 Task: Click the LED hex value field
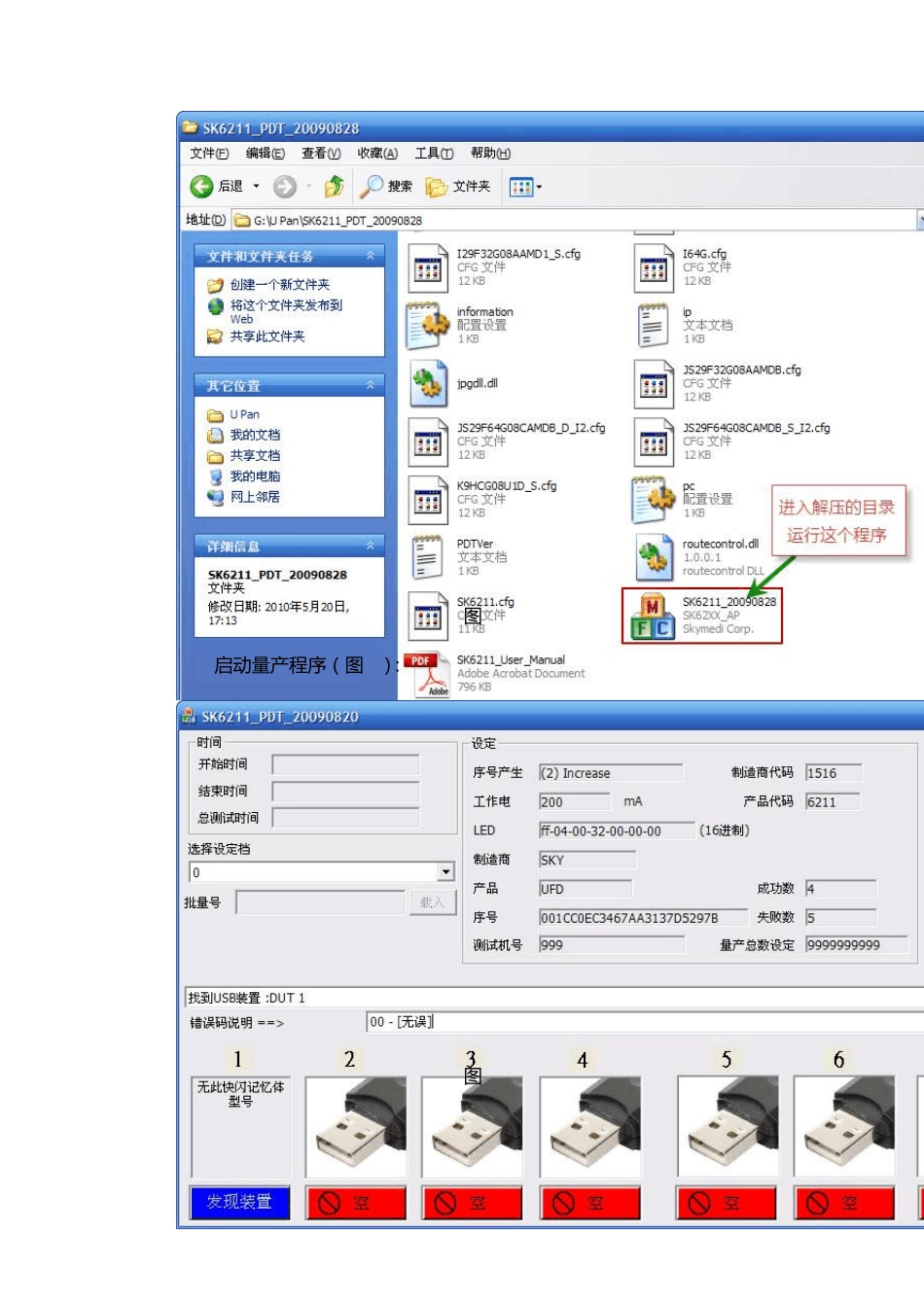click(x=617, y=830)
